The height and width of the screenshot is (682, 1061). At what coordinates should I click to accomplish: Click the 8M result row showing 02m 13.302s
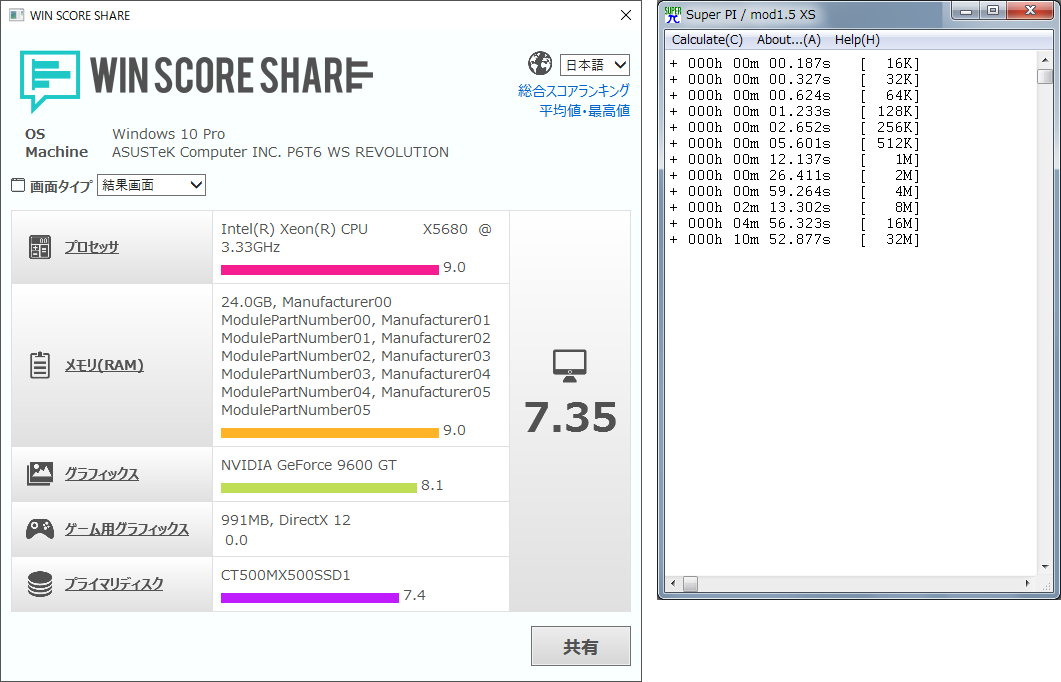pos(794,208)
